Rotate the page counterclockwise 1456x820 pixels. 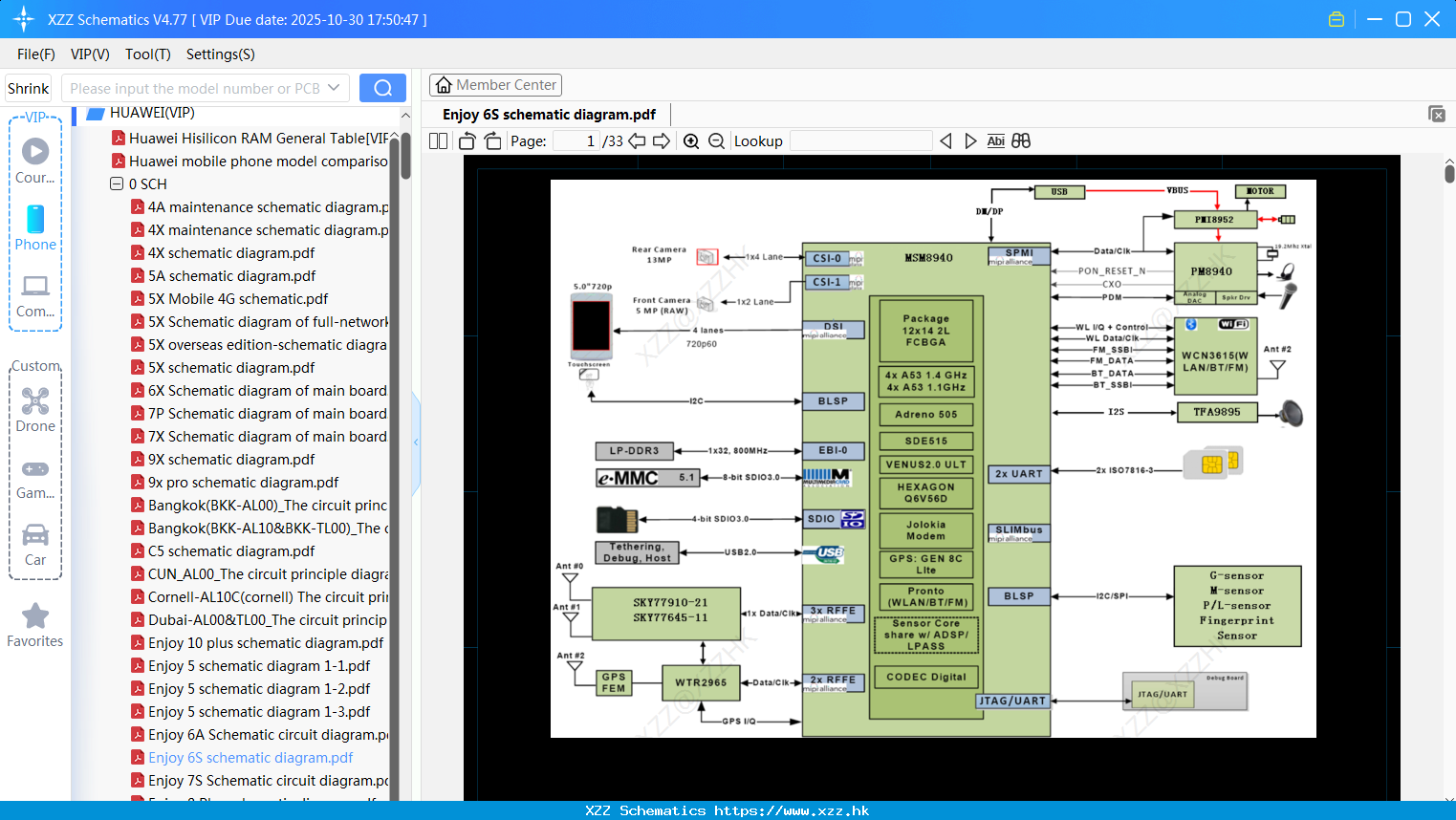tap(467, 140)
